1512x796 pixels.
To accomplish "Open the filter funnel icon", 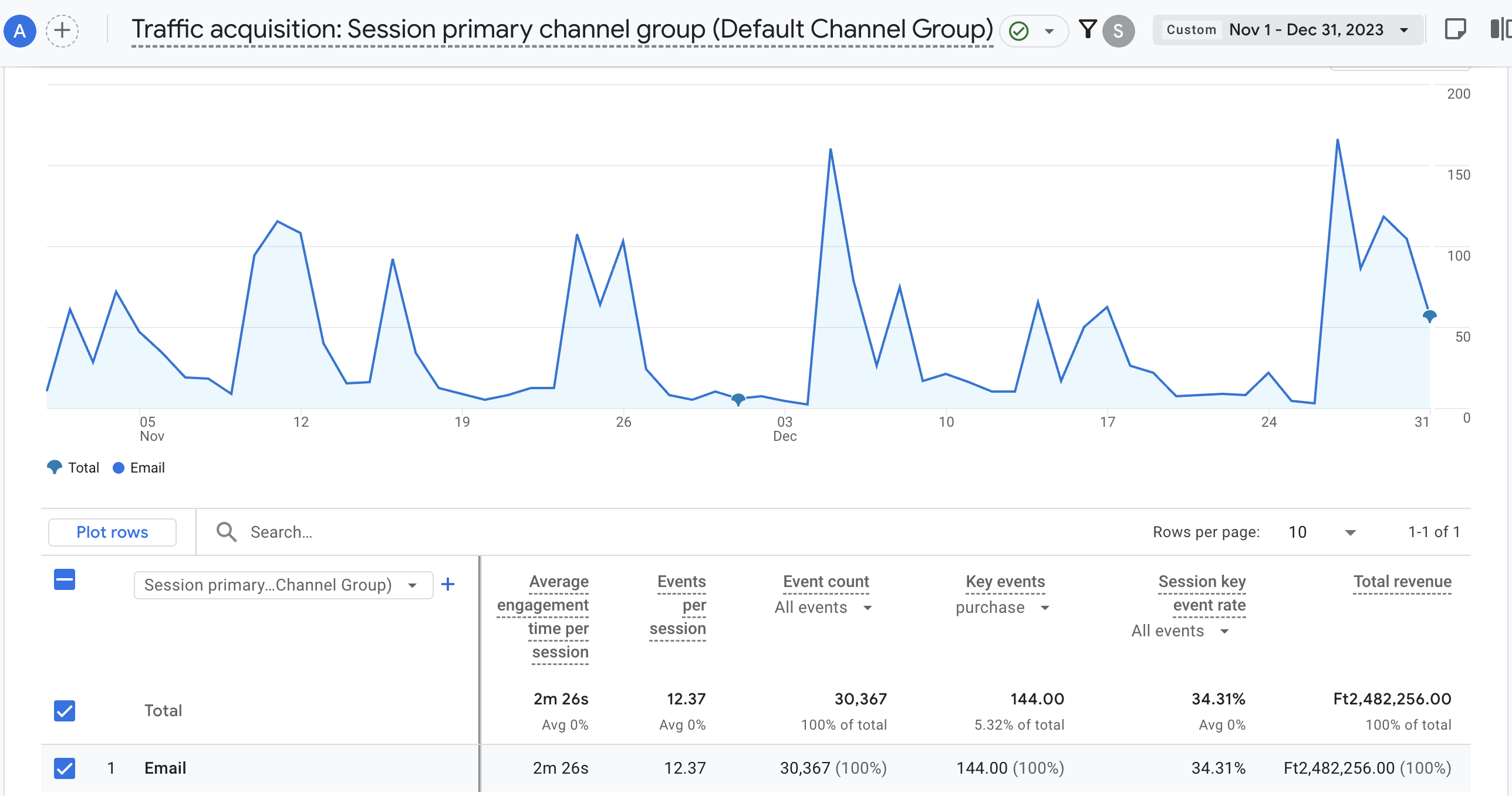I will tap(1087, 29).
